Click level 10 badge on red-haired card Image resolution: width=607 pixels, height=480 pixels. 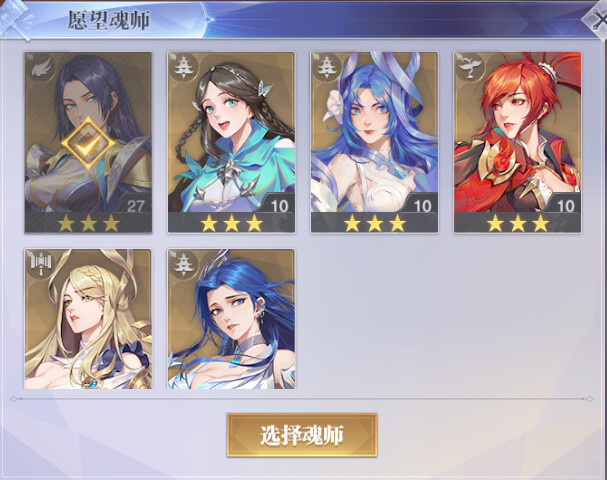coord(565,206)
